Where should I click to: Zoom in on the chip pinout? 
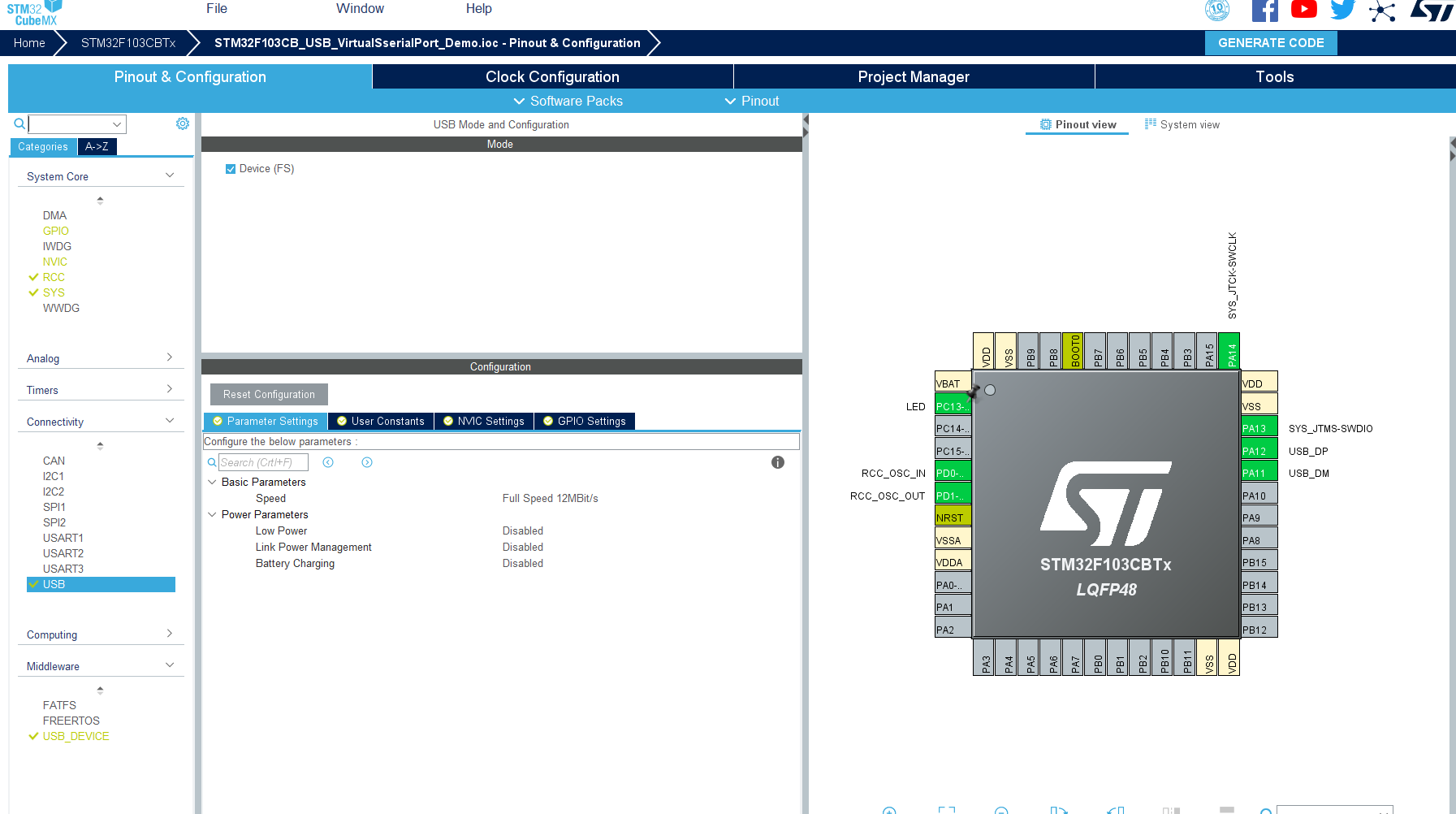click(x=889, y=810)
